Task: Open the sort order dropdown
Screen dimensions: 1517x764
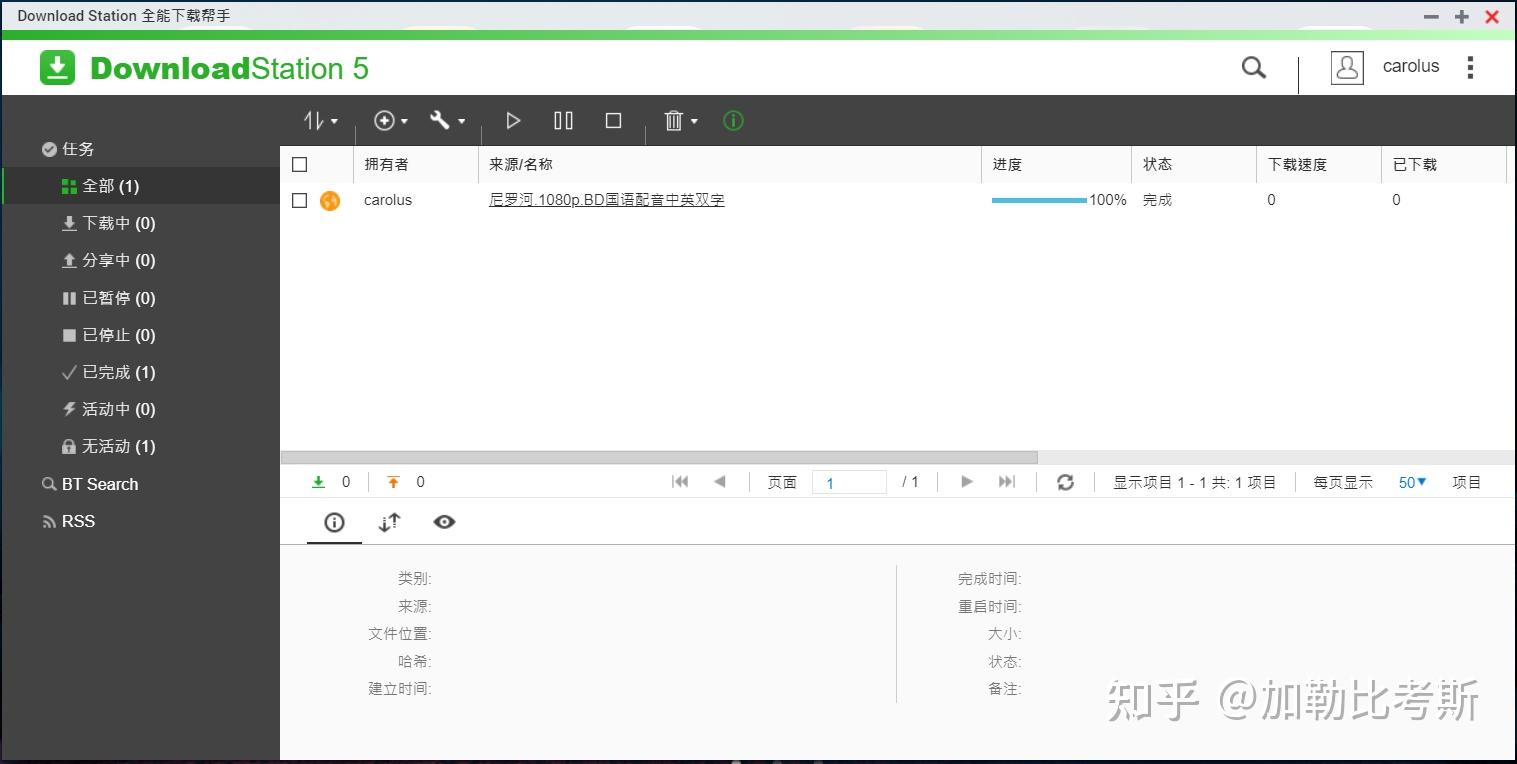Action: [319, 120]
